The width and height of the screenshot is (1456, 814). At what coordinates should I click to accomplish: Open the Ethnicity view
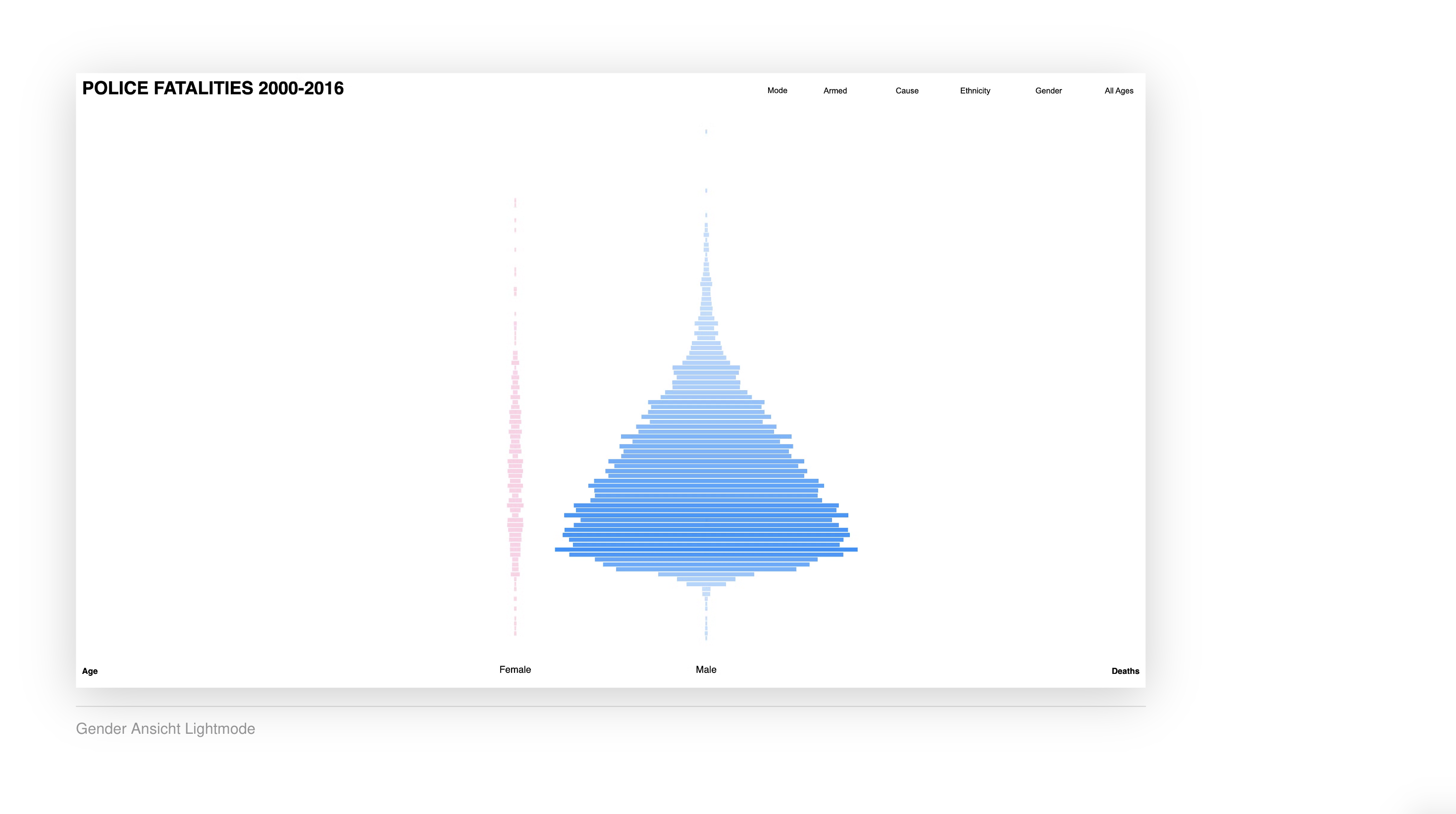[975, 91]
